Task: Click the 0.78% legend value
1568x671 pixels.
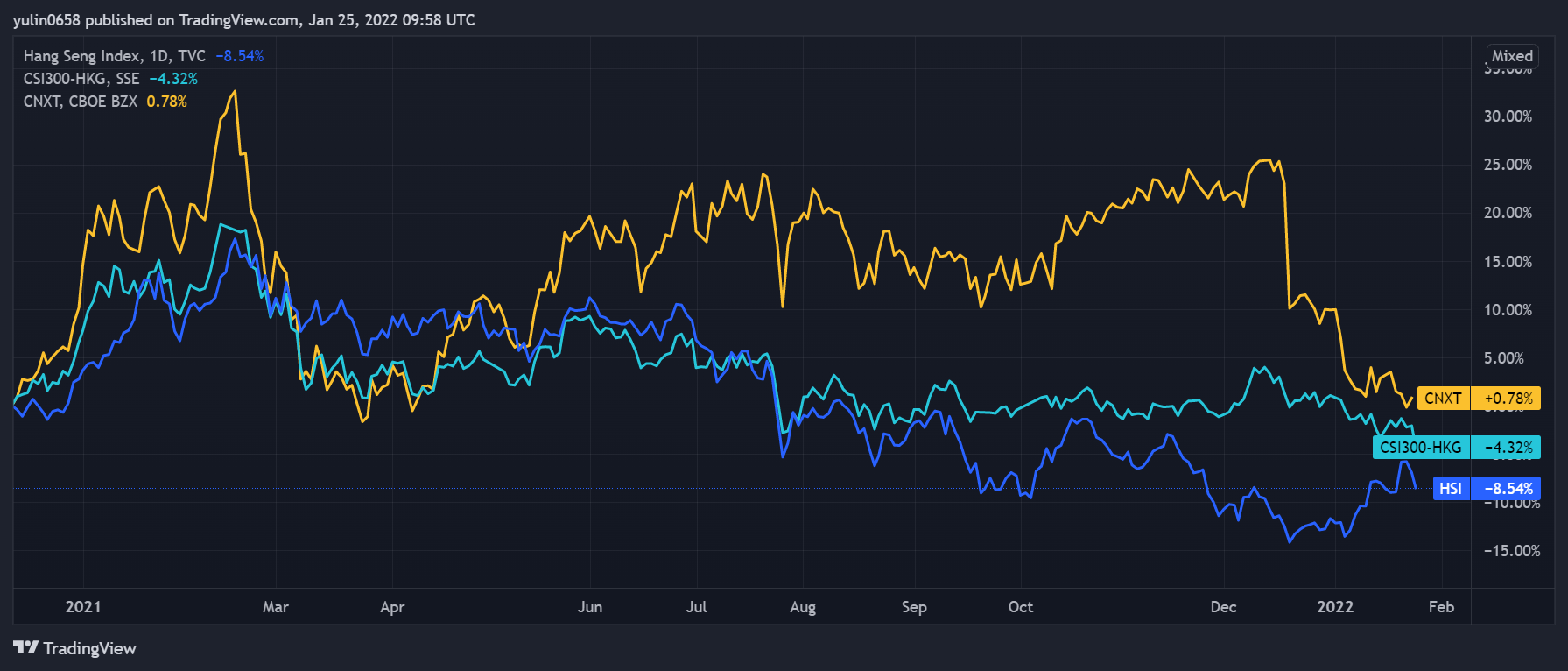Action: pos(167,102)
